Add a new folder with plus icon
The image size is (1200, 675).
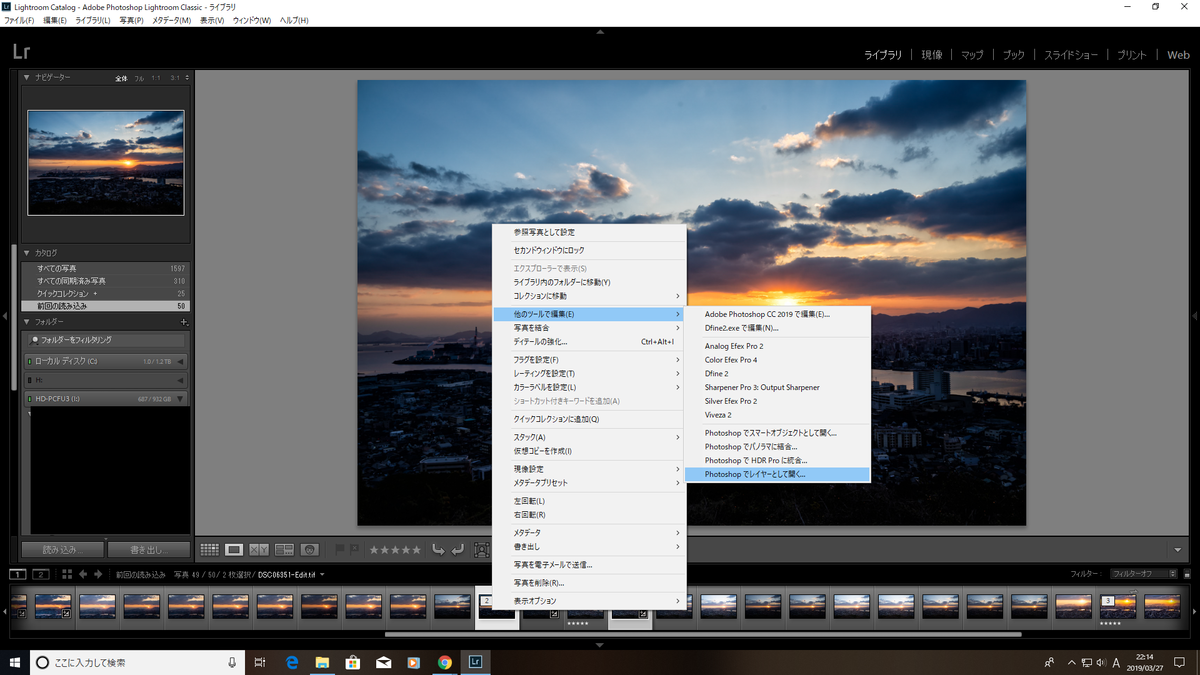click(x=184, y=322)
